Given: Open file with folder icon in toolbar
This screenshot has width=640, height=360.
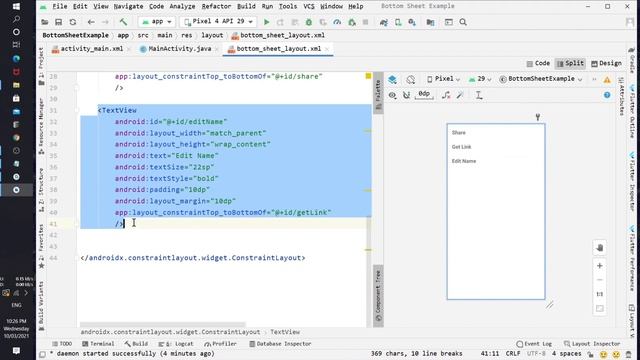Looking at the screenshot, I should pos(45,22).
